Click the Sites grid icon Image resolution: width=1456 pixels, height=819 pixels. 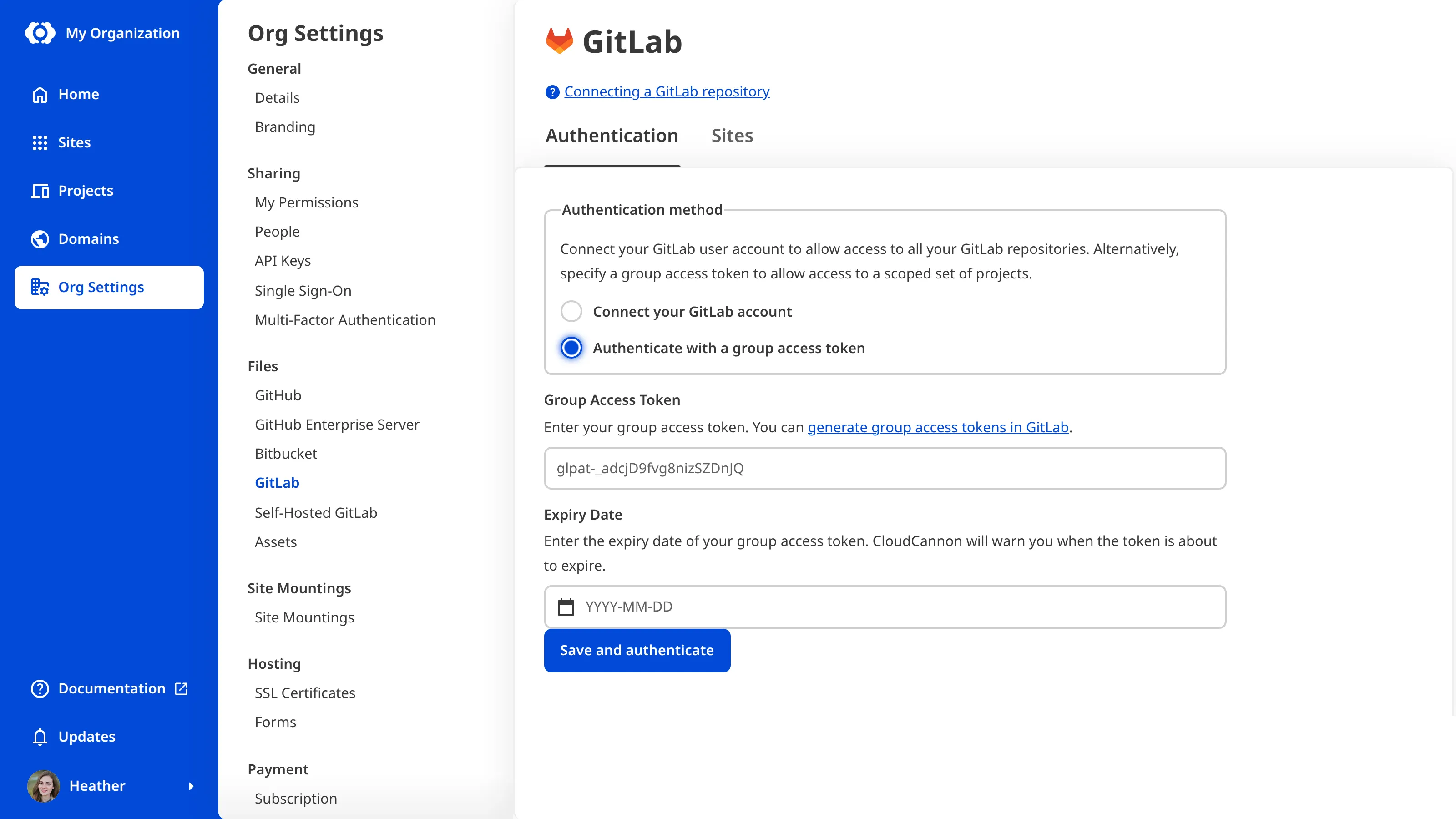point(40,142)
